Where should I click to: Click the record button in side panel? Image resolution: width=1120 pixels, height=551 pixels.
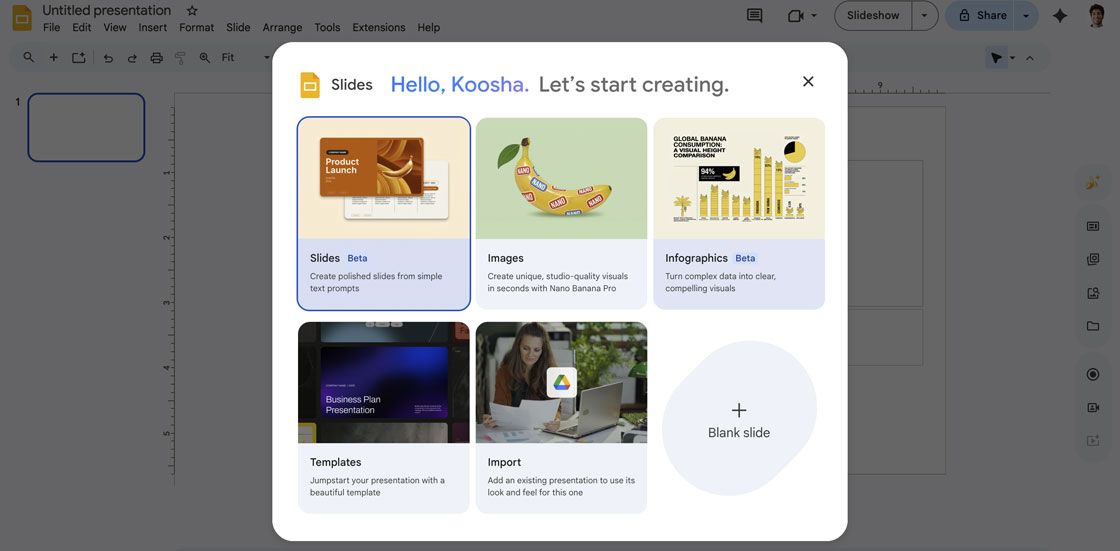(x=1092, y=374)
